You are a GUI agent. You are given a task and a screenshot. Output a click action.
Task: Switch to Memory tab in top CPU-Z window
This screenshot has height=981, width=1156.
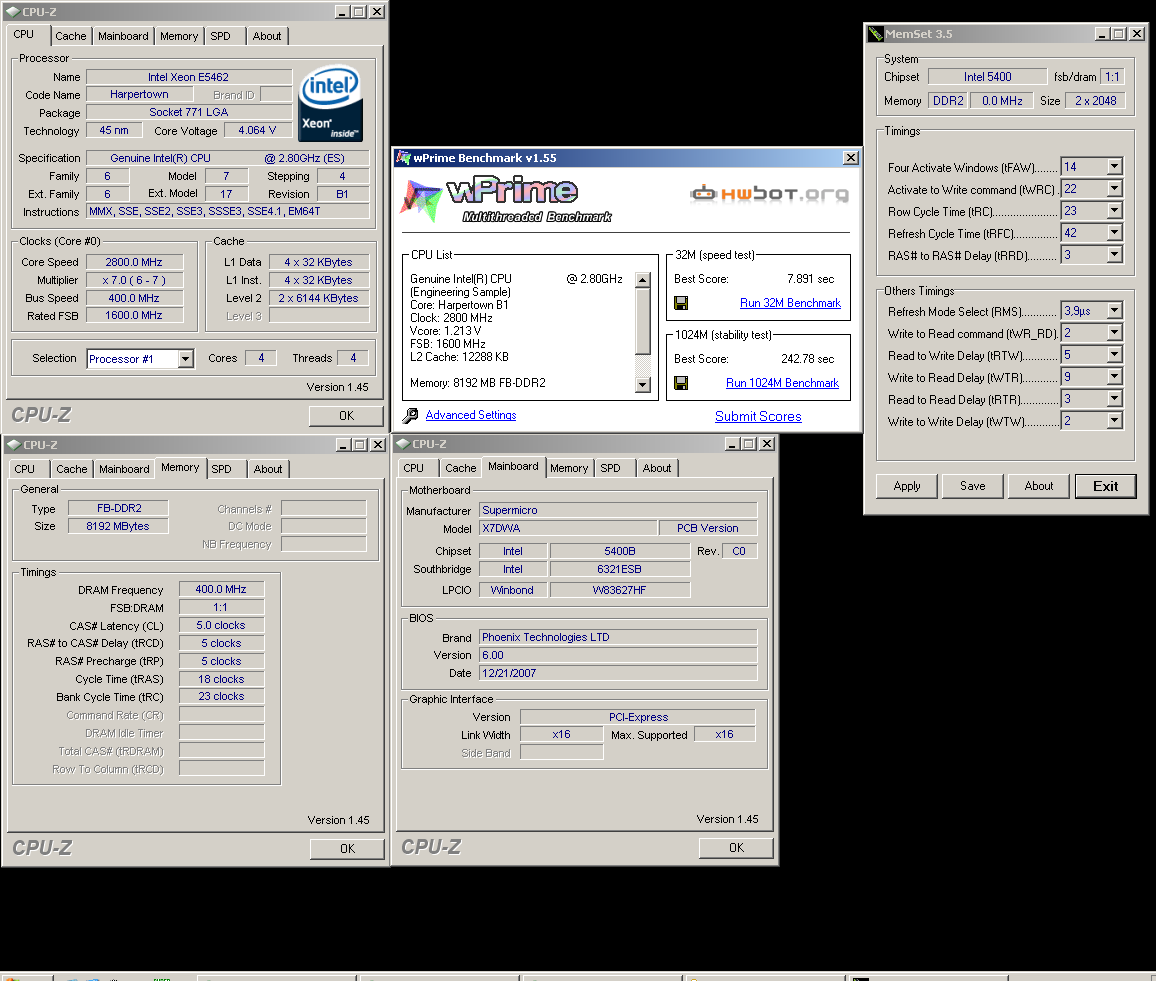pos(179,36)
